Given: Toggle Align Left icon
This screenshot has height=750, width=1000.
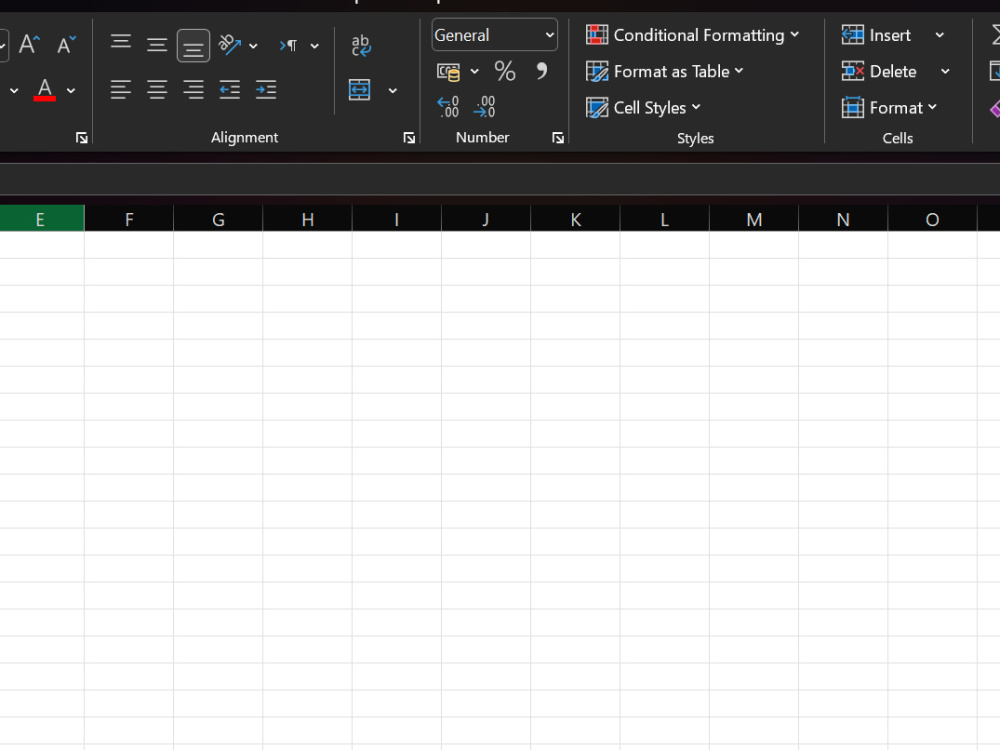Looking at the screenshot, I should tap(121, 89).
